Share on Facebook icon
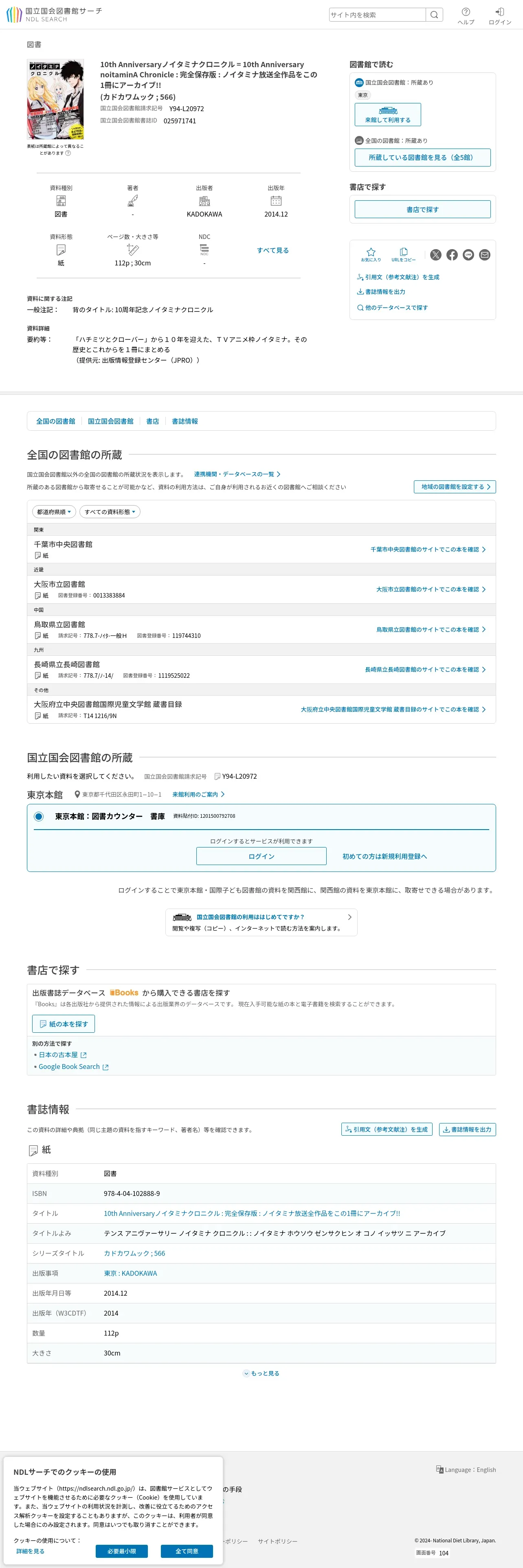This screenshot has height=1568, width=523. point(452,255)
